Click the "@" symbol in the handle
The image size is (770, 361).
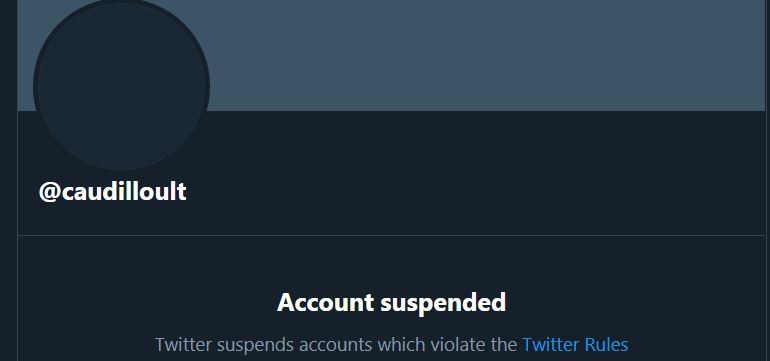[x=50, y=192]
